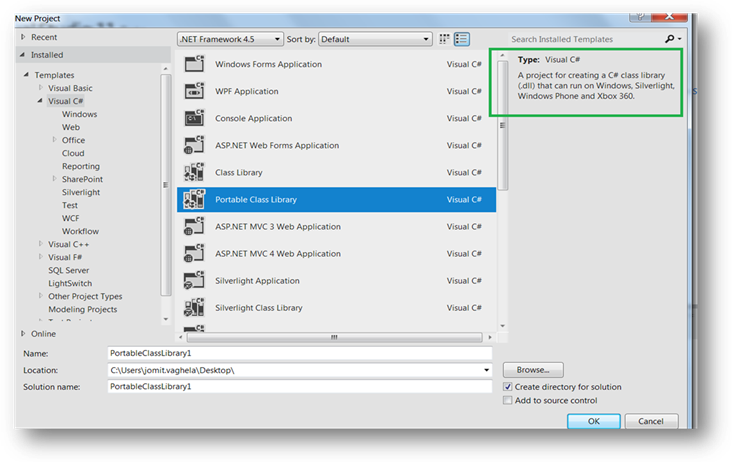Collapse the Visual C# node arrow
Viewport: 732px width, 462px height.
[x=40, y=101]
